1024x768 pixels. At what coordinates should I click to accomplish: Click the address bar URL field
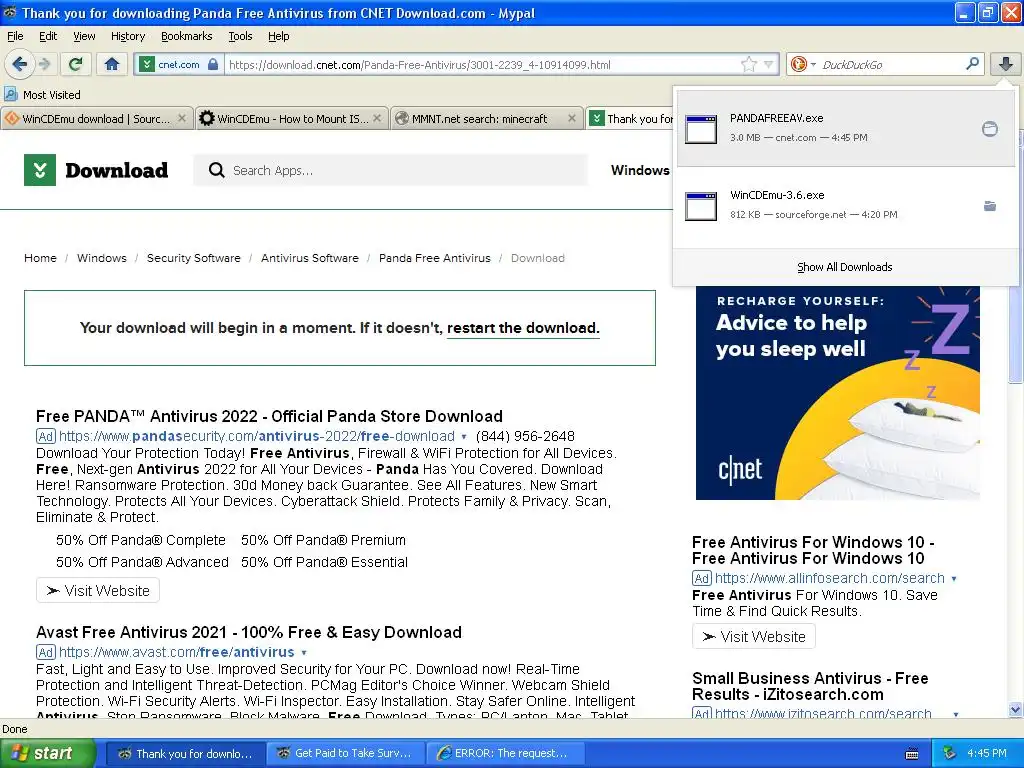(x=482, y=65)
